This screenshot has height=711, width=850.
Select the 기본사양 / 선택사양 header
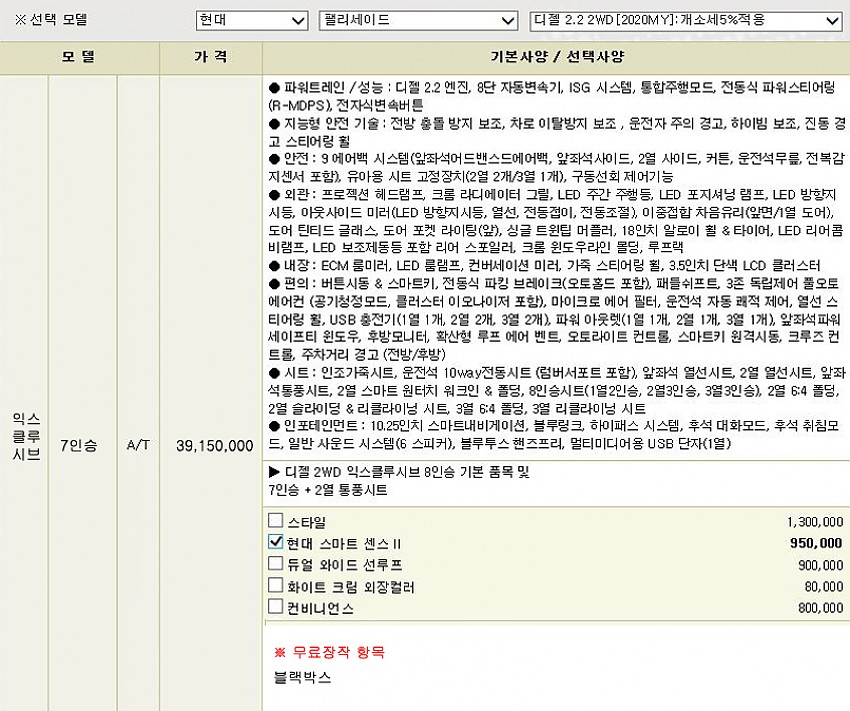tap(556, 57)
